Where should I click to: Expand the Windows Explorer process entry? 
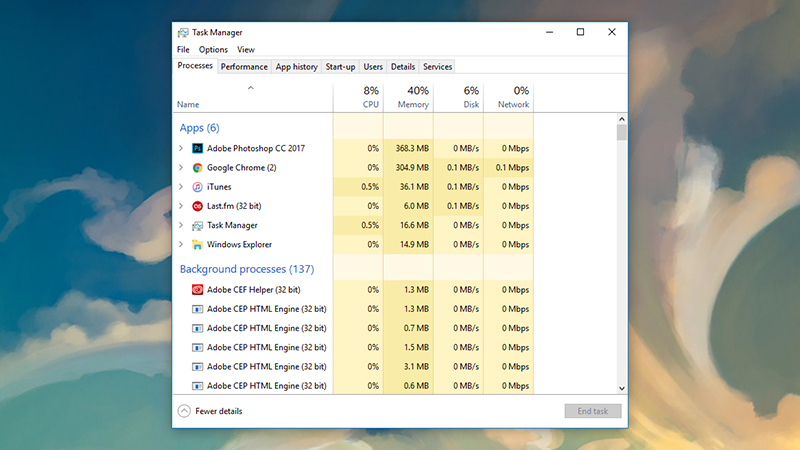181,244
